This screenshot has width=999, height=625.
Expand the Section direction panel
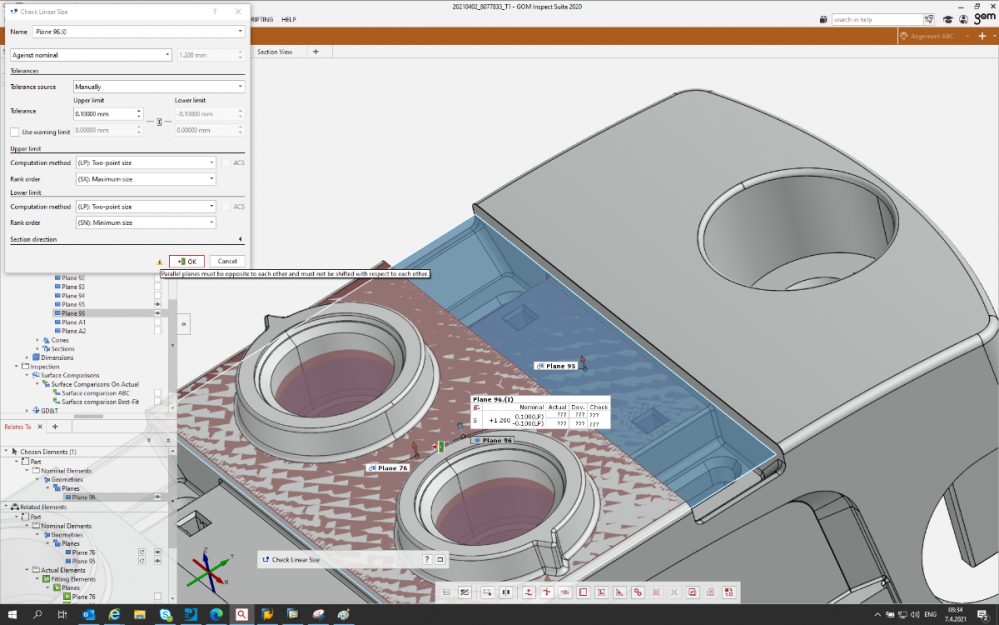point(241,240)
